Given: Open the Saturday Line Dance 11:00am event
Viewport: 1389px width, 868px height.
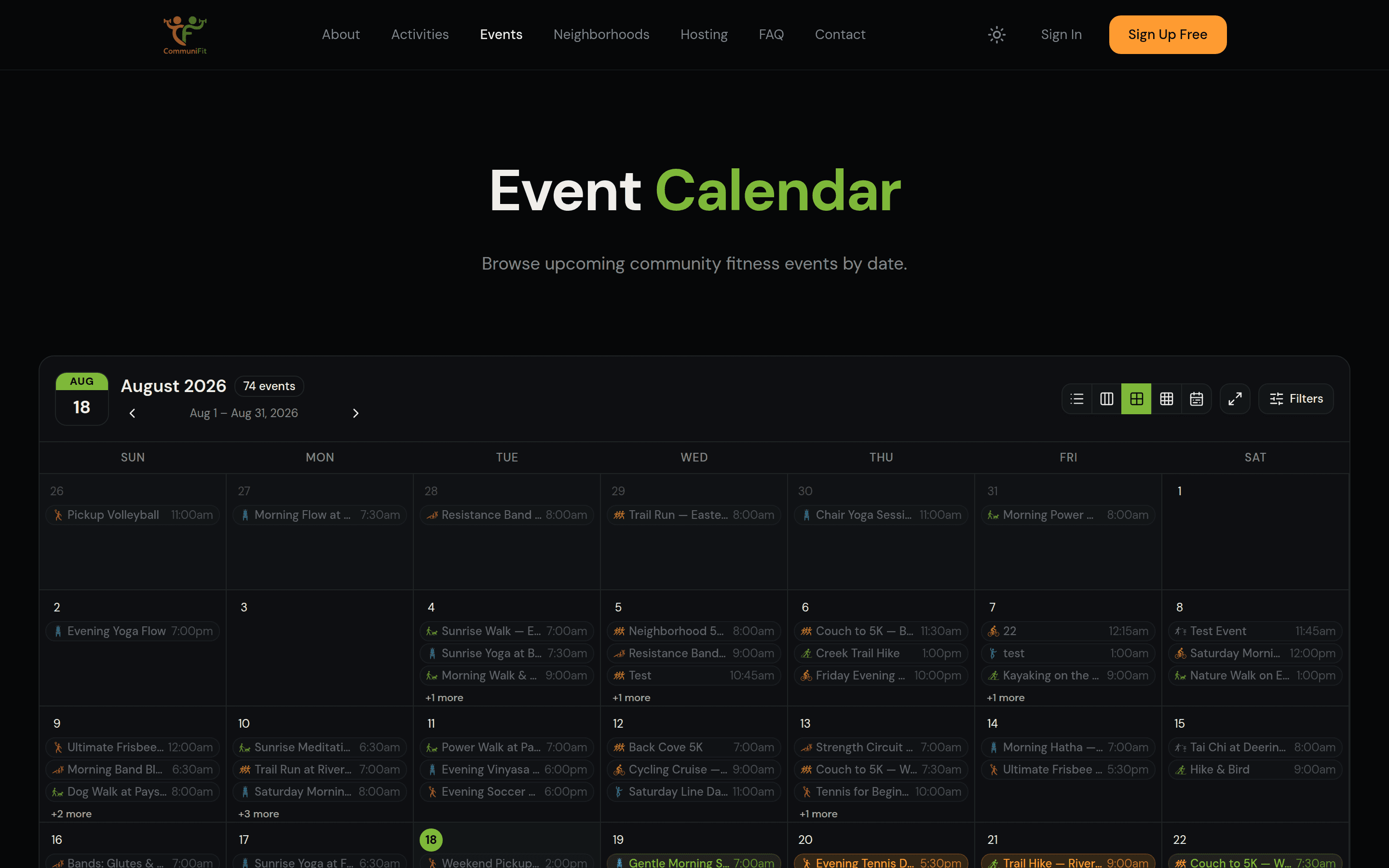Looking at the screenshot, I should (694, 792).
